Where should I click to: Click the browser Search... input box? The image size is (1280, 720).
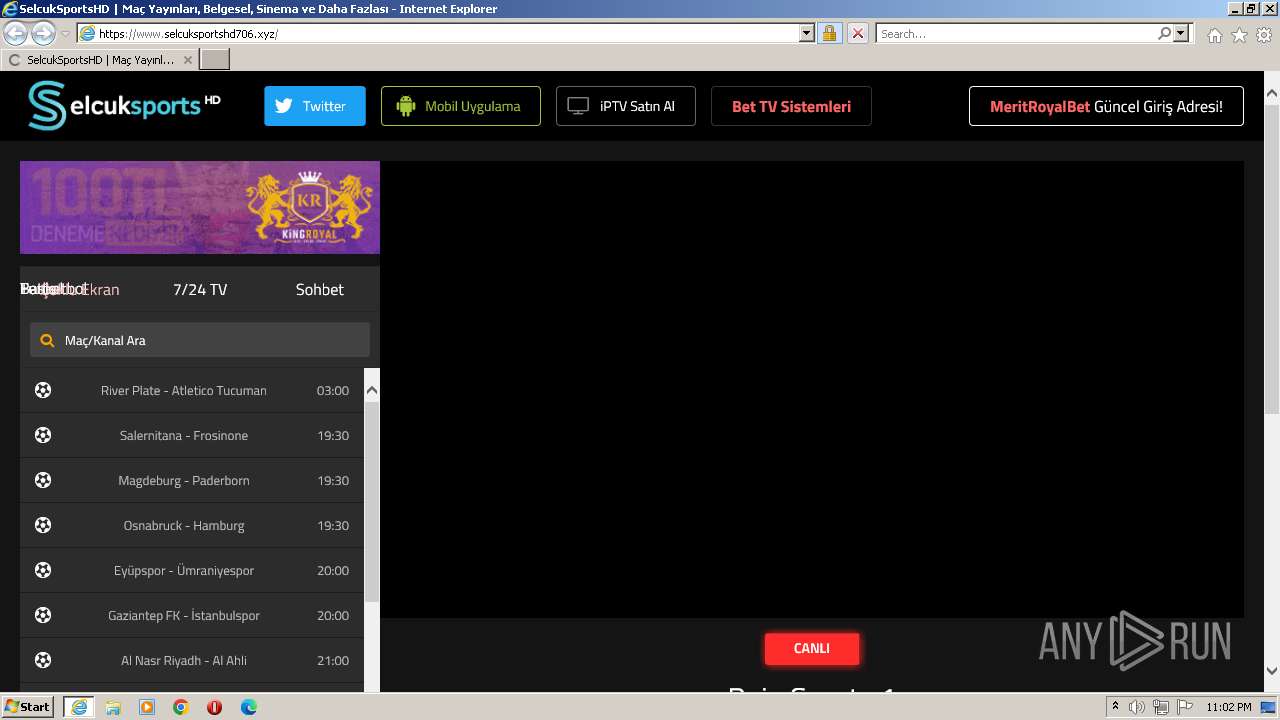click(1016, 33)
